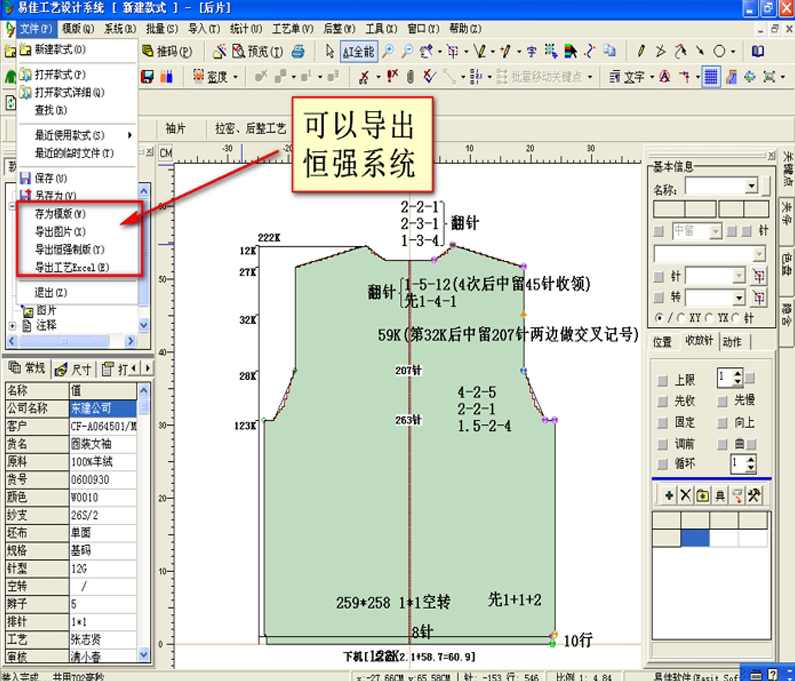The height and width of the screenshot is (681, 795).
Task: Click the X delete icon in operations panel
Action: pos(685,495)
